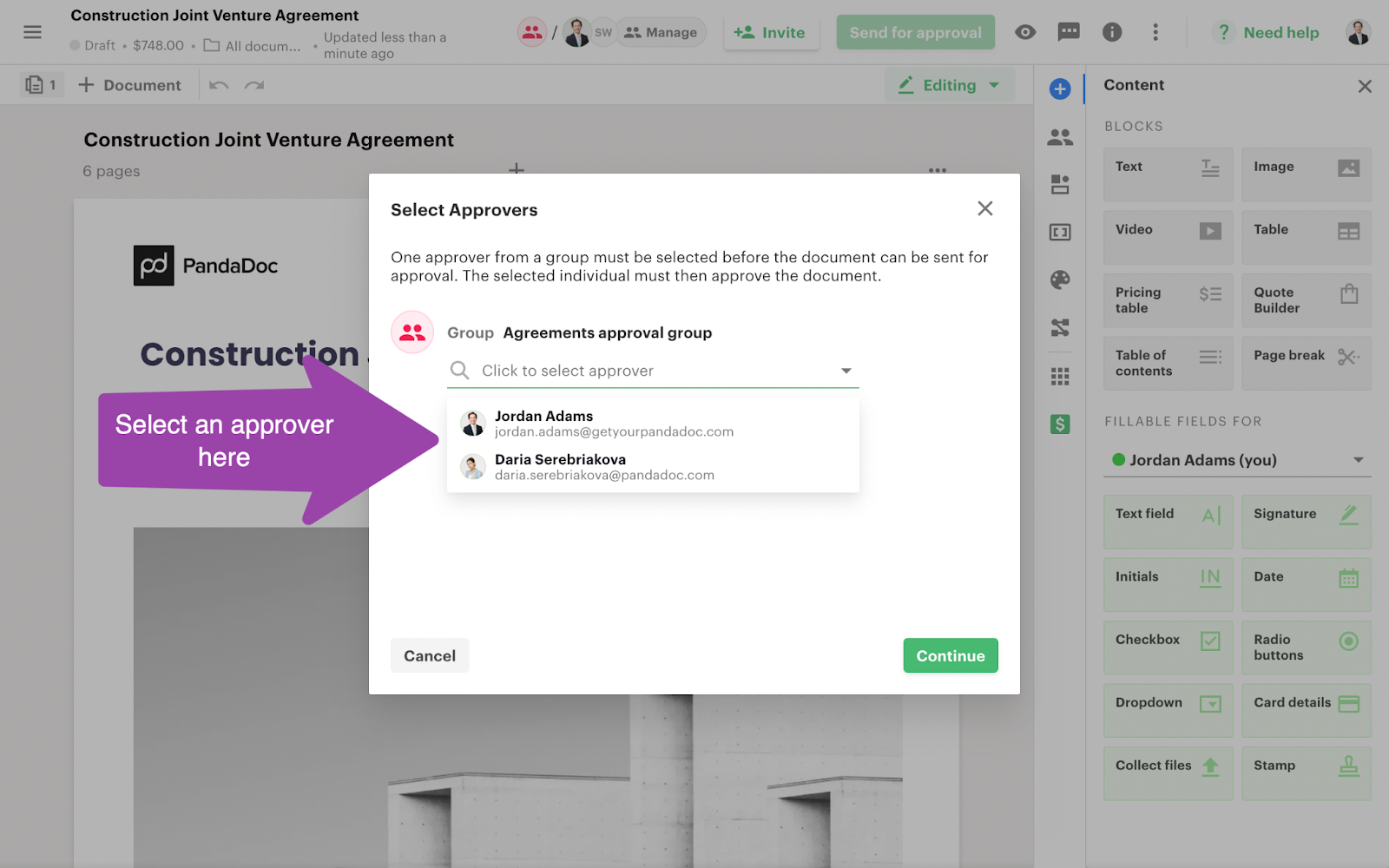Add a Checkbox field
The image size is (1389, 868).
(1168, 648)
